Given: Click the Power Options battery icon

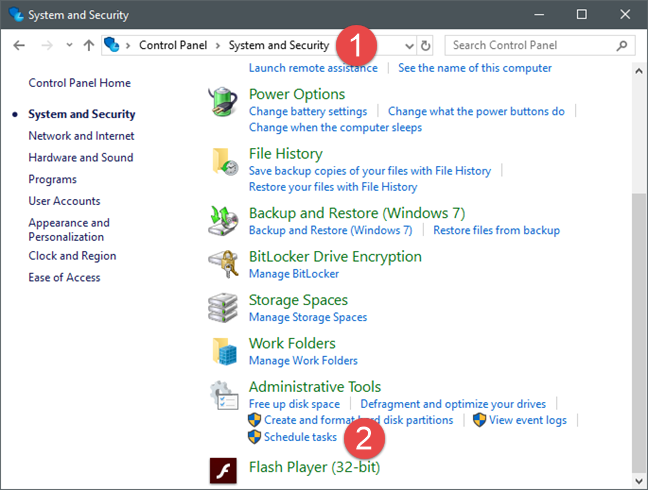Looking at the screenshot, I should tap(223, 102).
